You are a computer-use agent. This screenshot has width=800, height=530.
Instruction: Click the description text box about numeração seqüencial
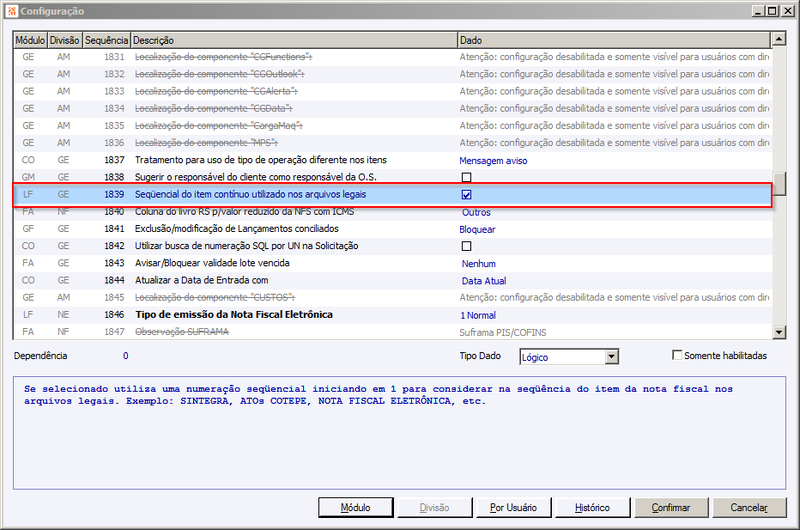click(x=399, y=433)
